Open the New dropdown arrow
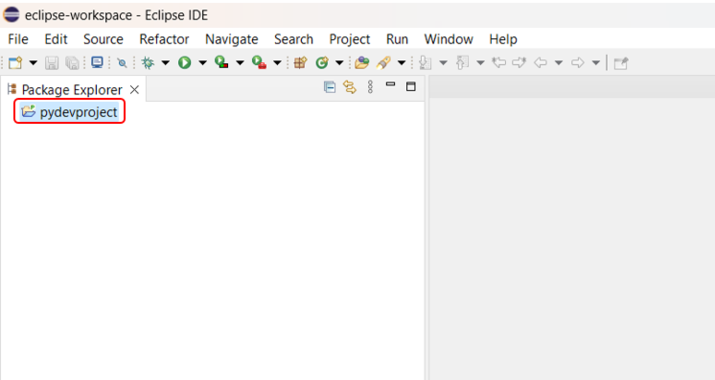 33,62
